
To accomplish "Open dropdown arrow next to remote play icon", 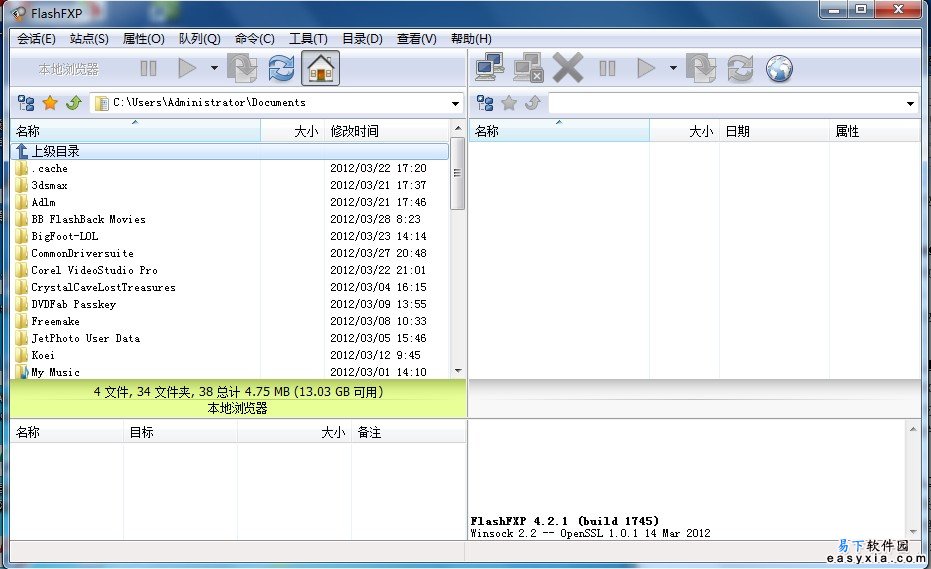I will coord(673,68).
